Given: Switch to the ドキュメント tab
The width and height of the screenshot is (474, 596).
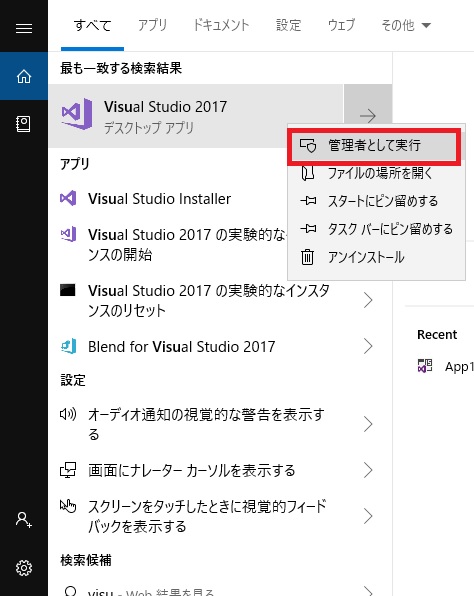Looking at the screenshot, I should pos(221,25).
